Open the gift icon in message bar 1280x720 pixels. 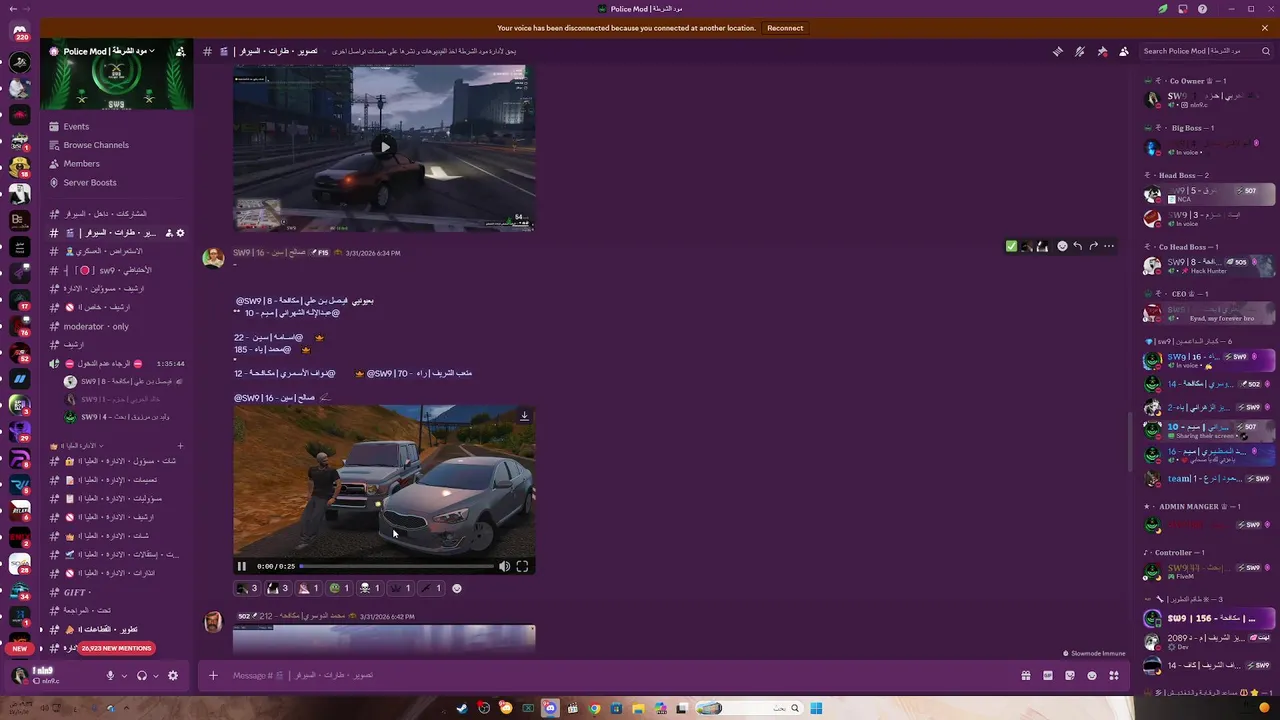click(1026, 675)
